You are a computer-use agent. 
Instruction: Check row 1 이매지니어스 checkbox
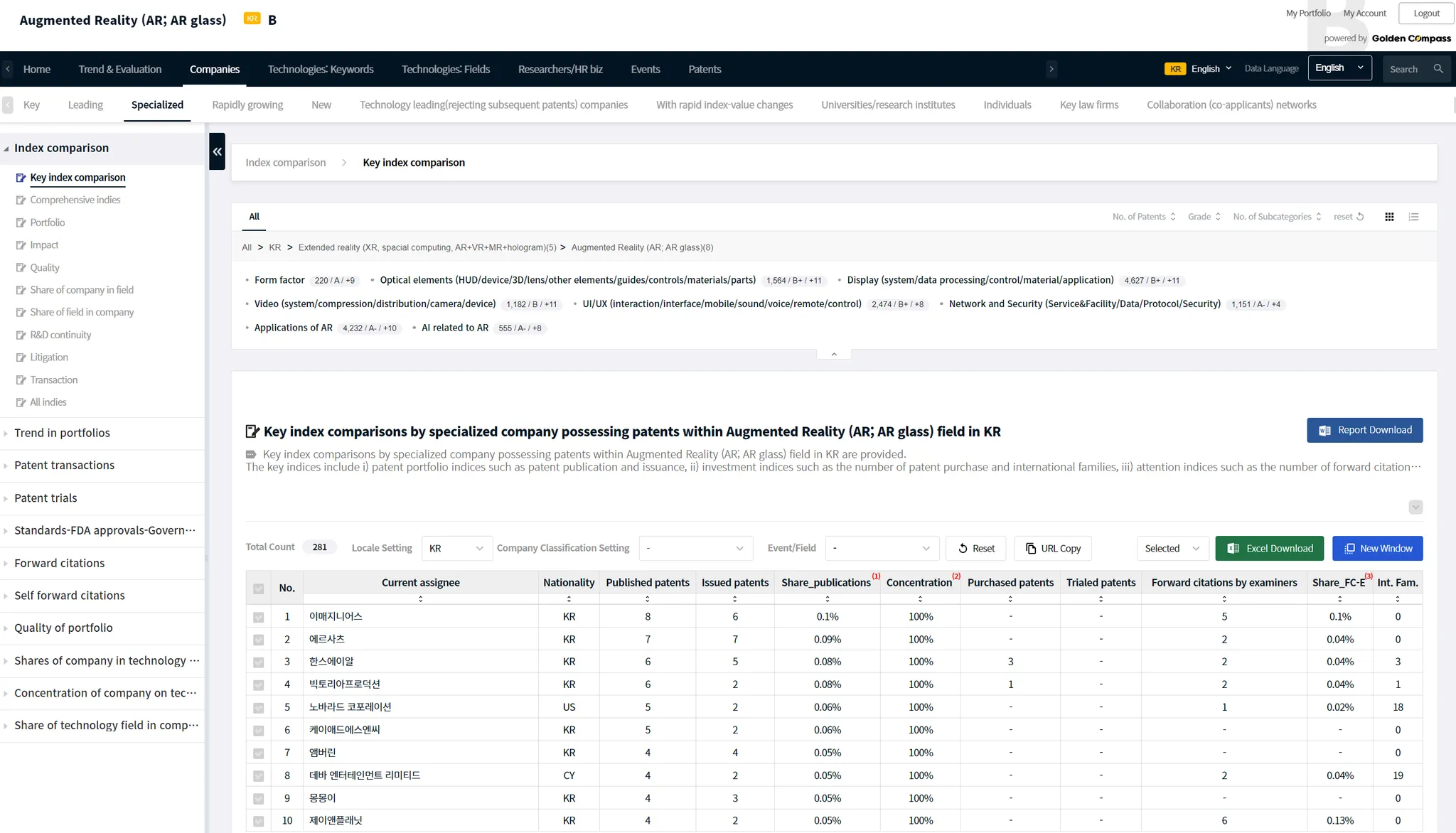point(259,617)
